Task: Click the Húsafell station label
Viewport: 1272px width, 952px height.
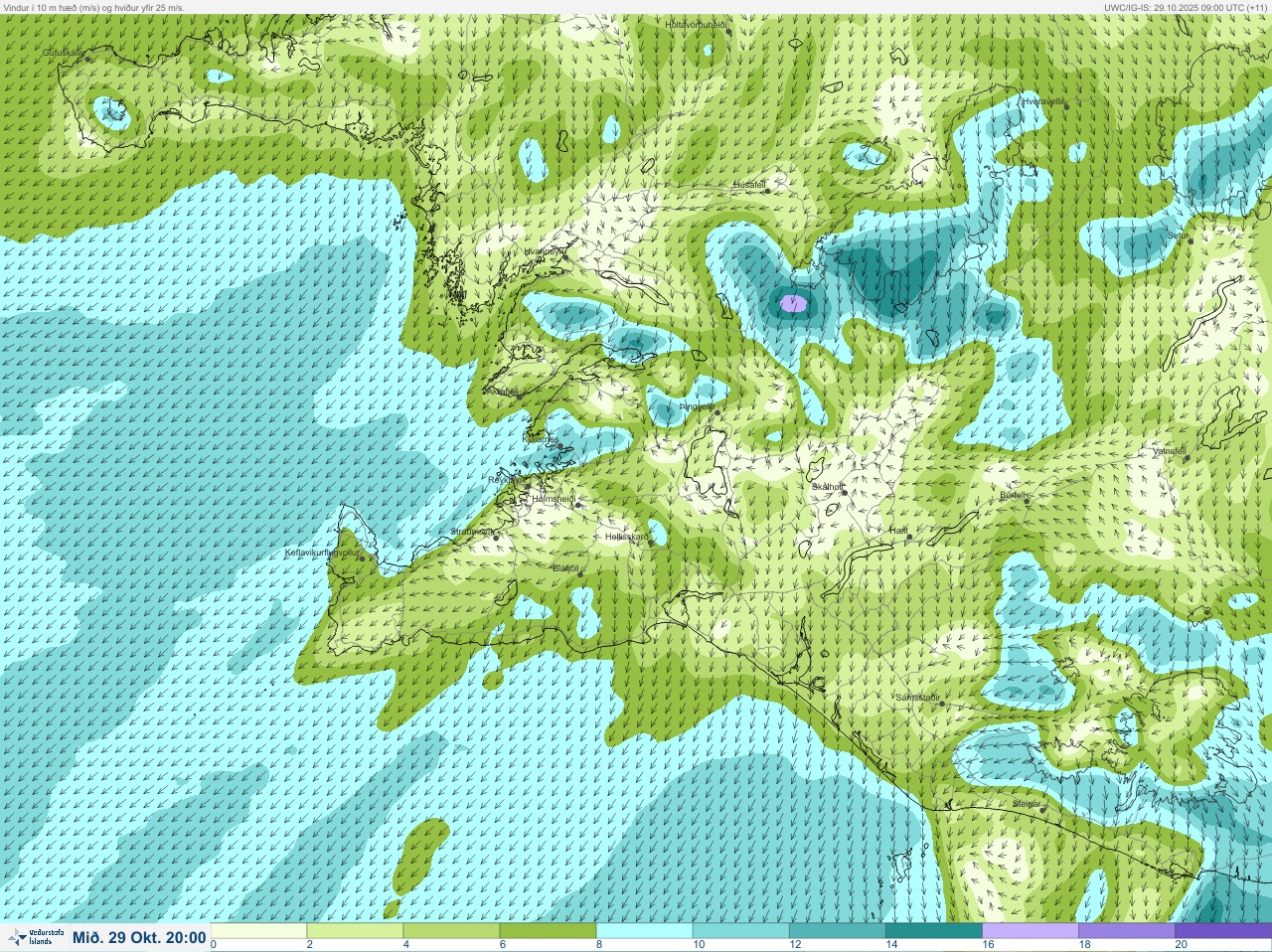Action: pos(749,185)
